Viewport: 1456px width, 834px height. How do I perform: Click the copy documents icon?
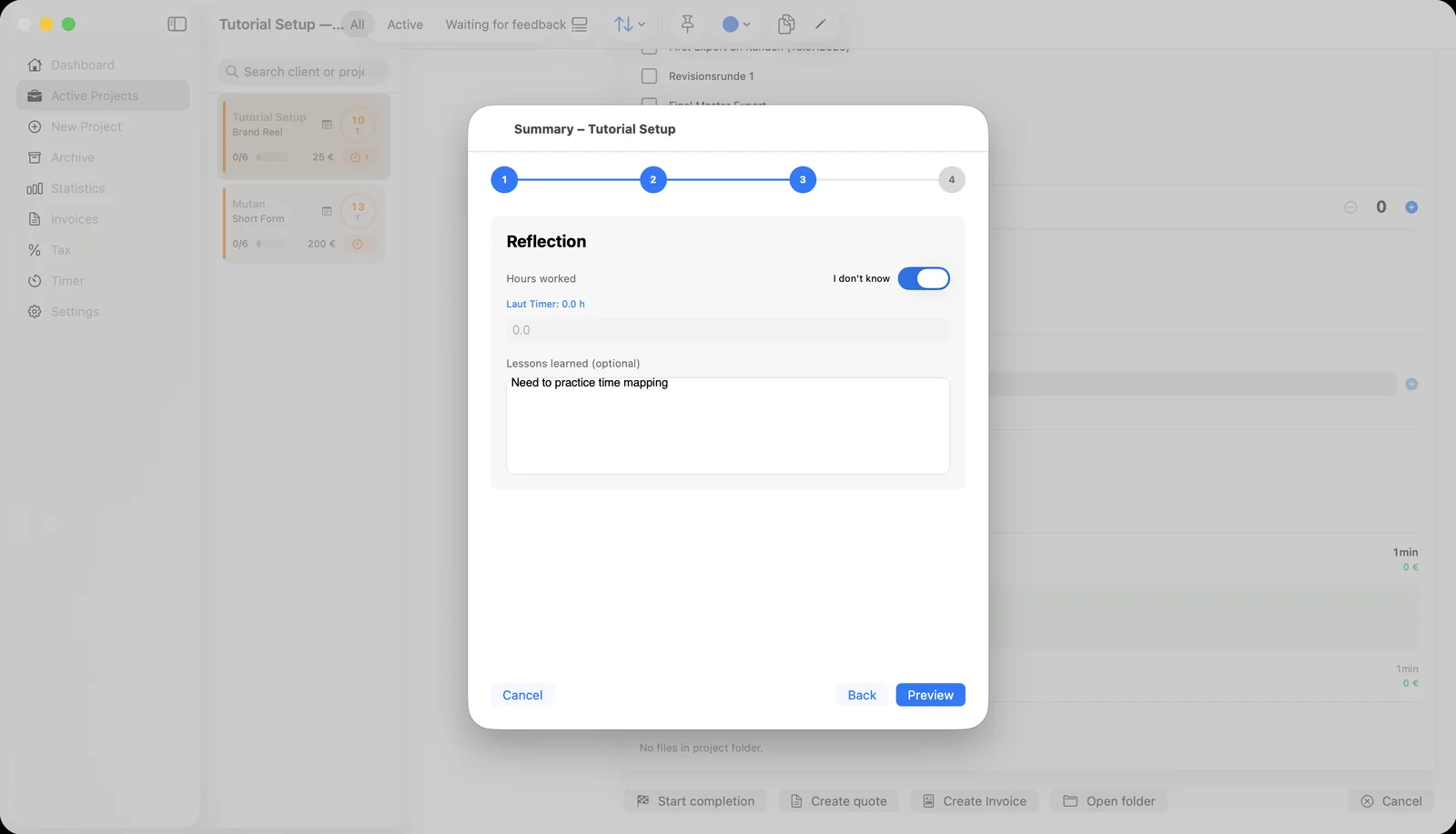click(x=786, y=25)
